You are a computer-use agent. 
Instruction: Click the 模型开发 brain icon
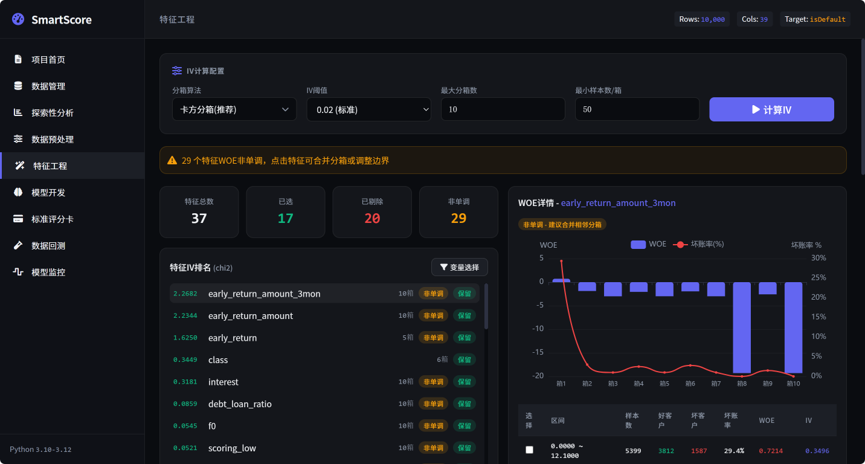click(x=18, y=192)
